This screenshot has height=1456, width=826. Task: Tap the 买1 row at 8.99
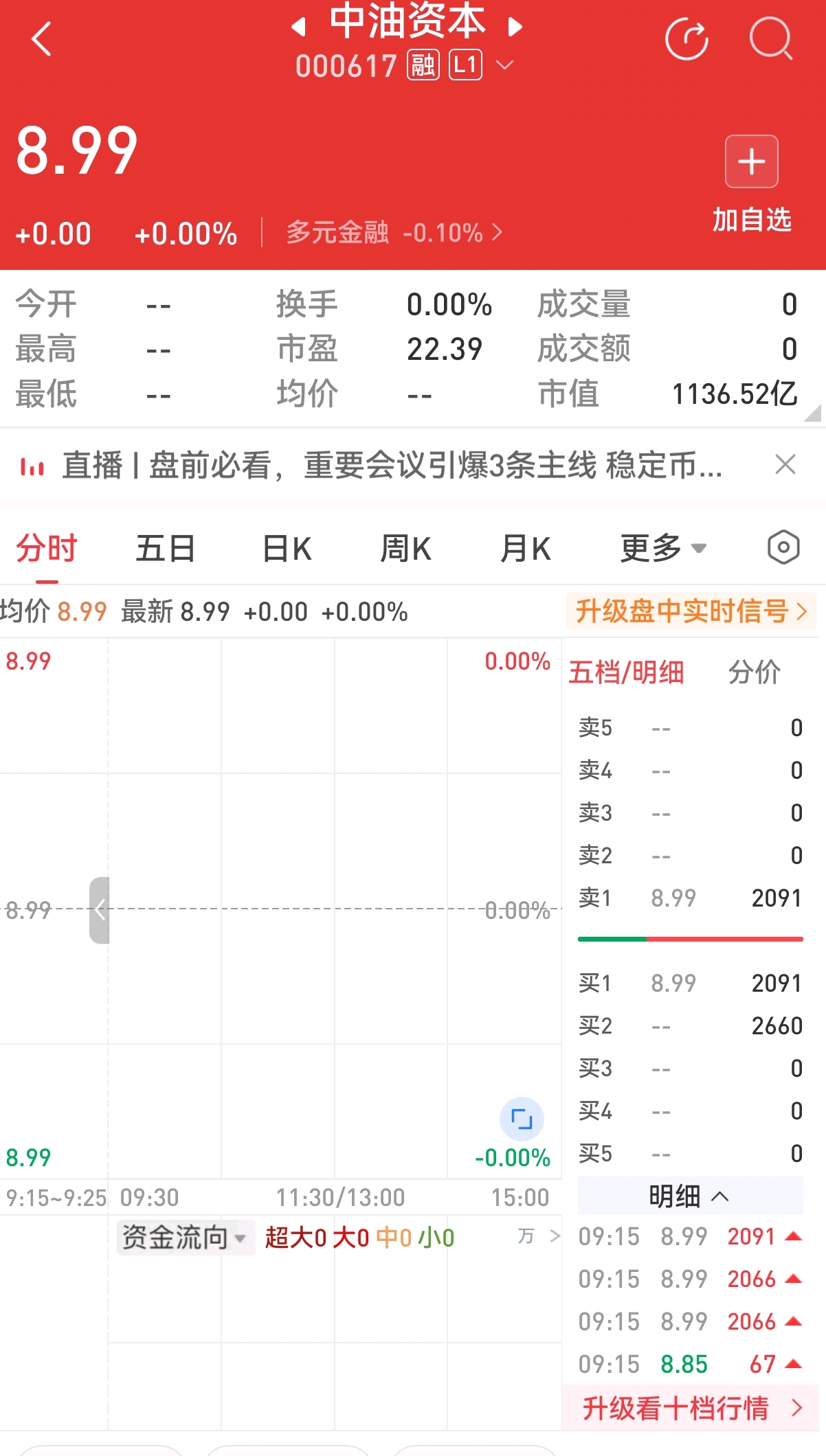[691, 983]
